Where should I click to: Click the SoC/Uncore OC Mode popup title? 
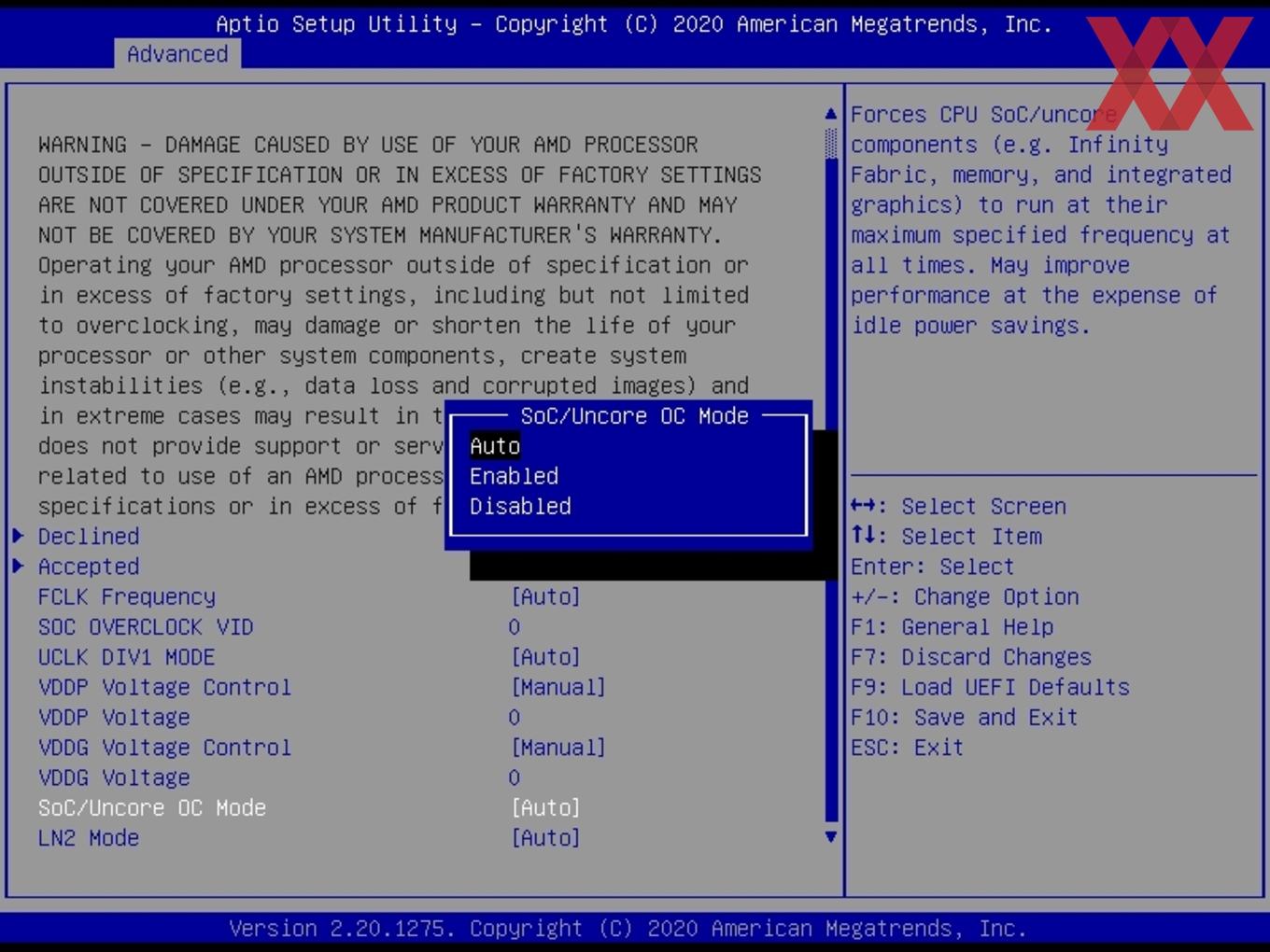click(634, 416)
